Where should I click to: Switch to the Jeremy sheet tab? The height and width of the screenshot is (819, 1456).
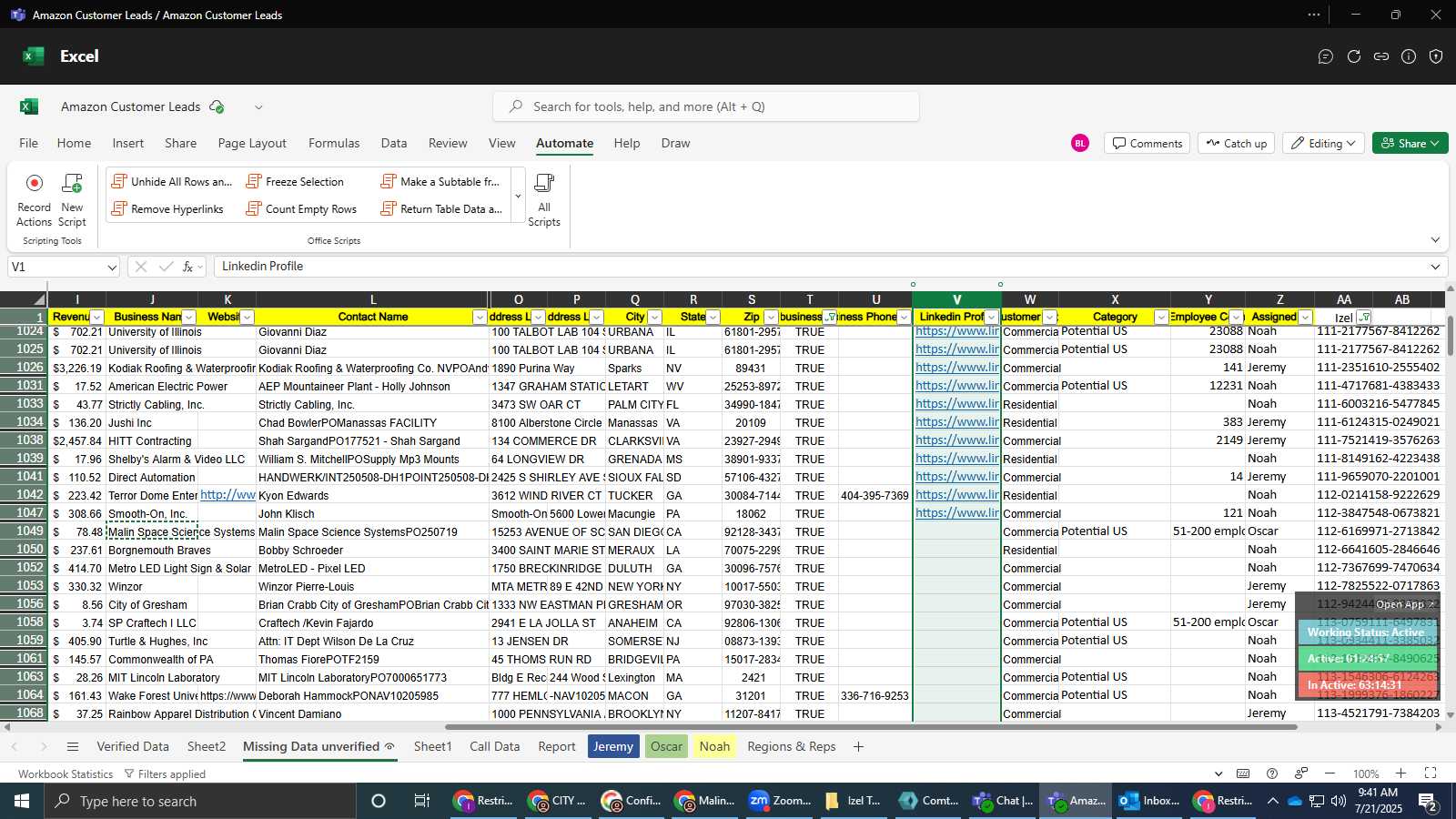[613, 747]
